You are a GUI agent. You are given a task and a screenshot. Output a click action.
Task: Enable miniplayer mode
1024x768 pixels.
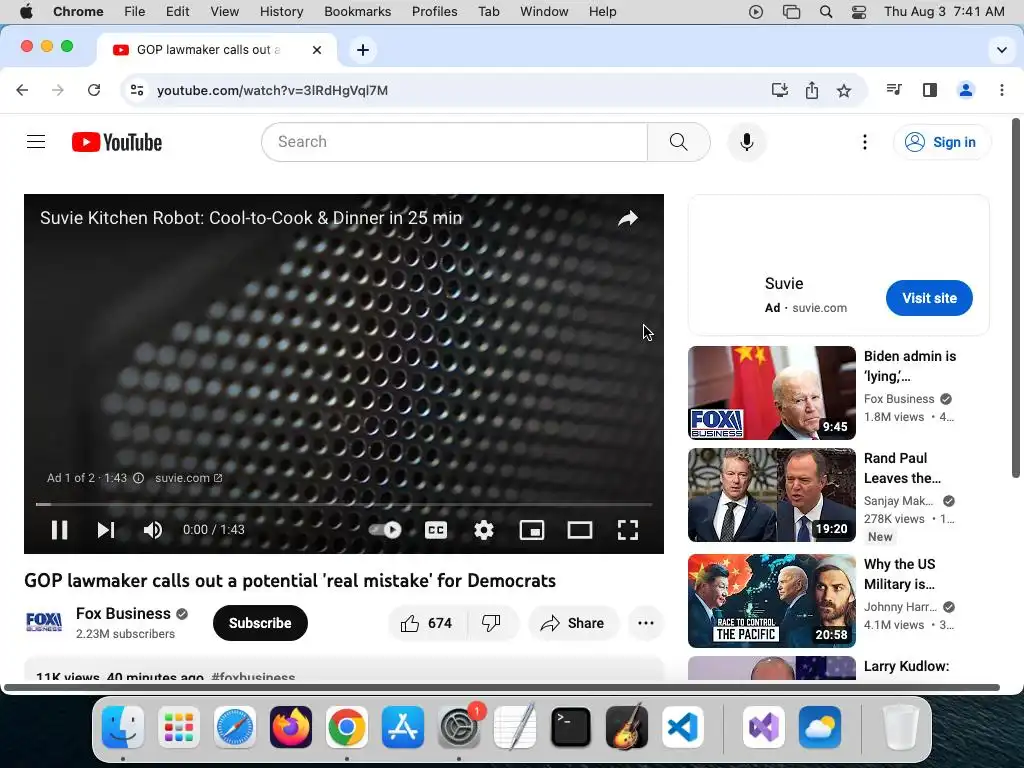532,530
